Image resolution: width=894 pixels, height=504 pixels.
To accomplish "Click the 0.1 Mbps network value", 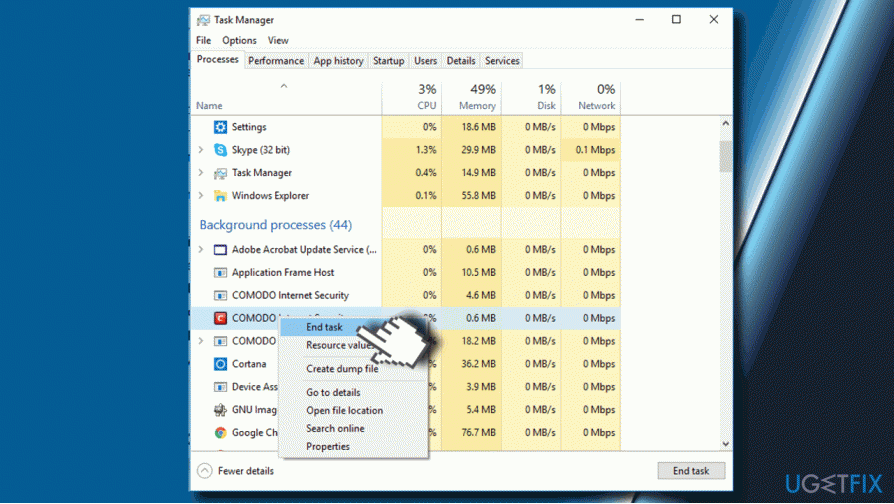I will pyautogui.click(x=595, y=150).
